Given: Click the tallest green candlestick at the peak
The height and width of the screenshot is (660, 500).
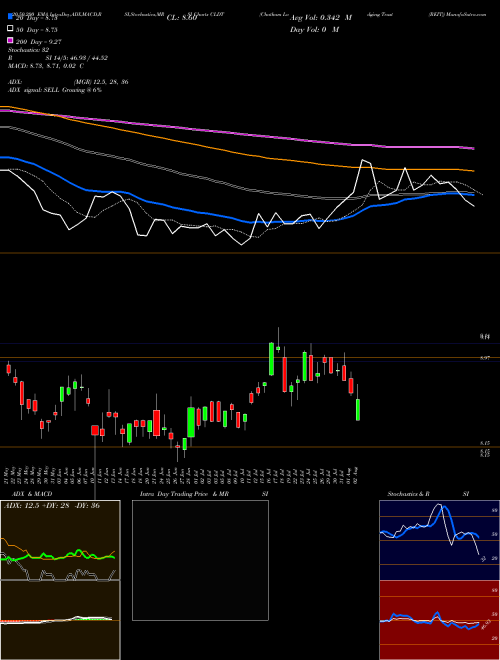Looking at the screenshot, I should (x=271, y=359).
